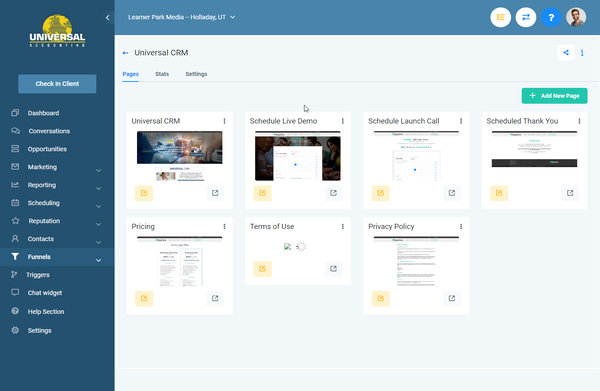Image resolution: width=600 pixels, height=391 pixels.
Task: Open the Schedule Launch Call options menu
Action: 461,121
